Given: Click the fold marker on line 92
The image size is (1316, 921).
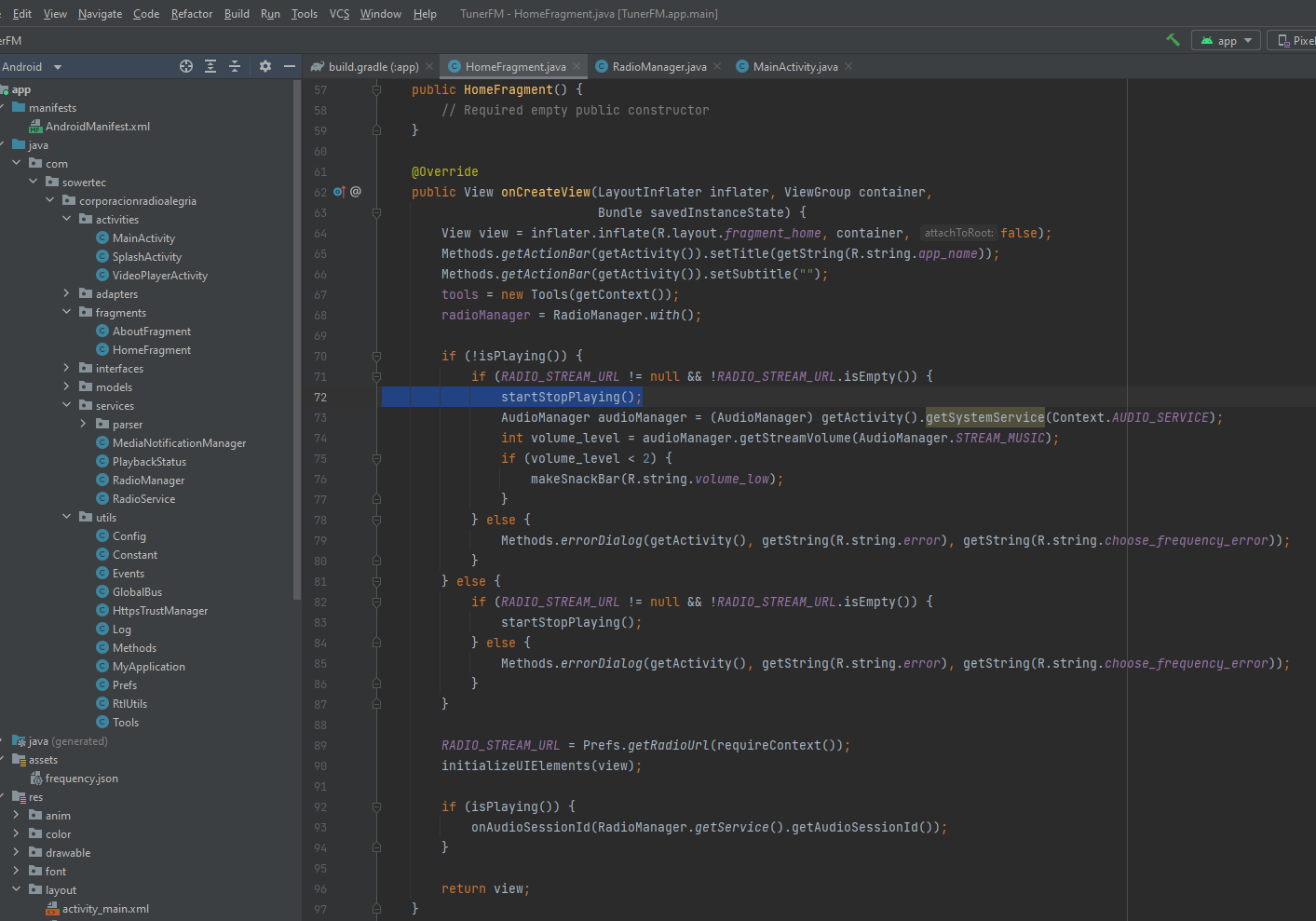Looking at the screenshot, I should 376,806.
